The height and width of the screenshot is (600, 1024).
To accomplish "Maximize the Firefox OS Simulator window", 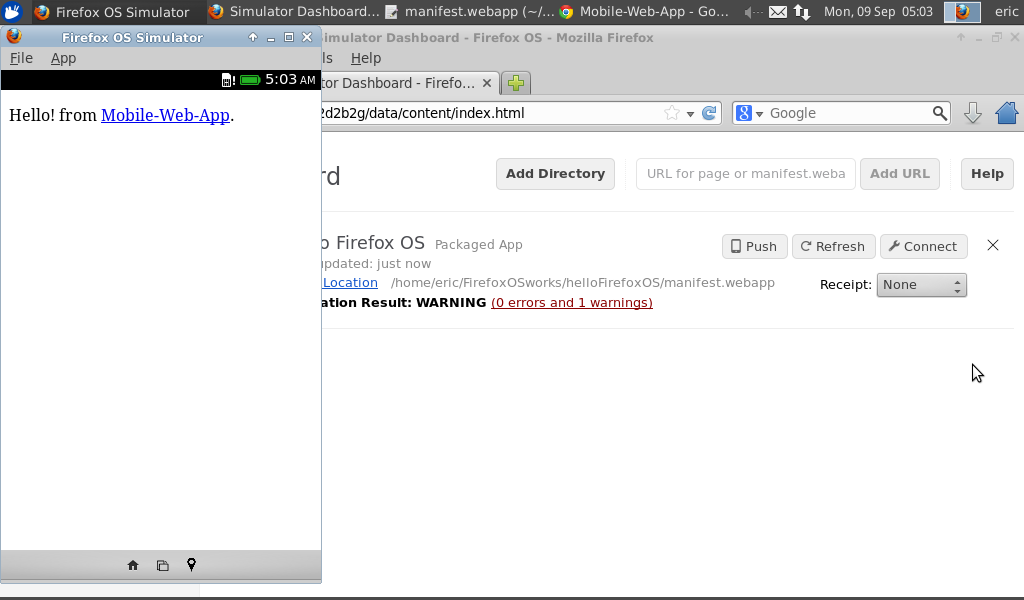I will (x=289, y=37).
